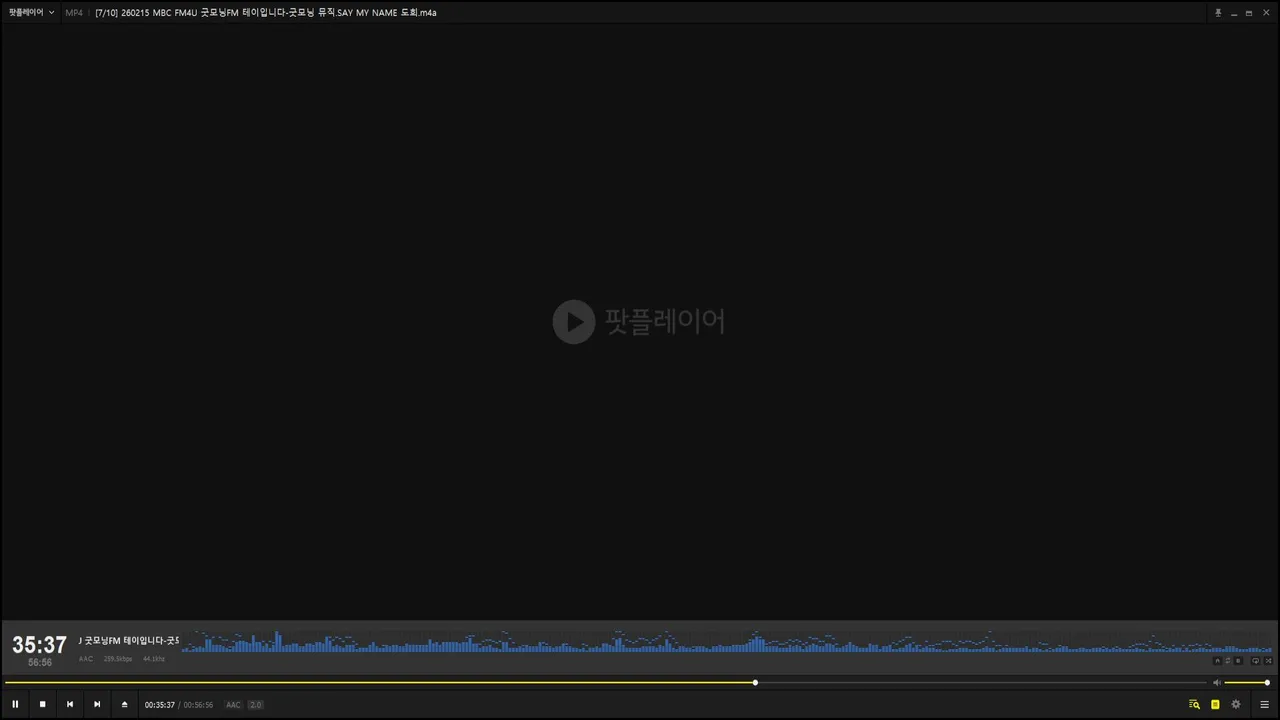Click the 44.1khz sample rate info
The image size is (1280, 720).
[154, 659]
